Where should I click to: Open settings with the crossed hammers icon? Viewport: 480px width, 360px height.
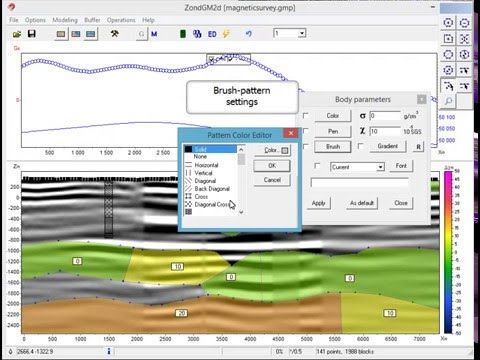[x=114, y=34]
